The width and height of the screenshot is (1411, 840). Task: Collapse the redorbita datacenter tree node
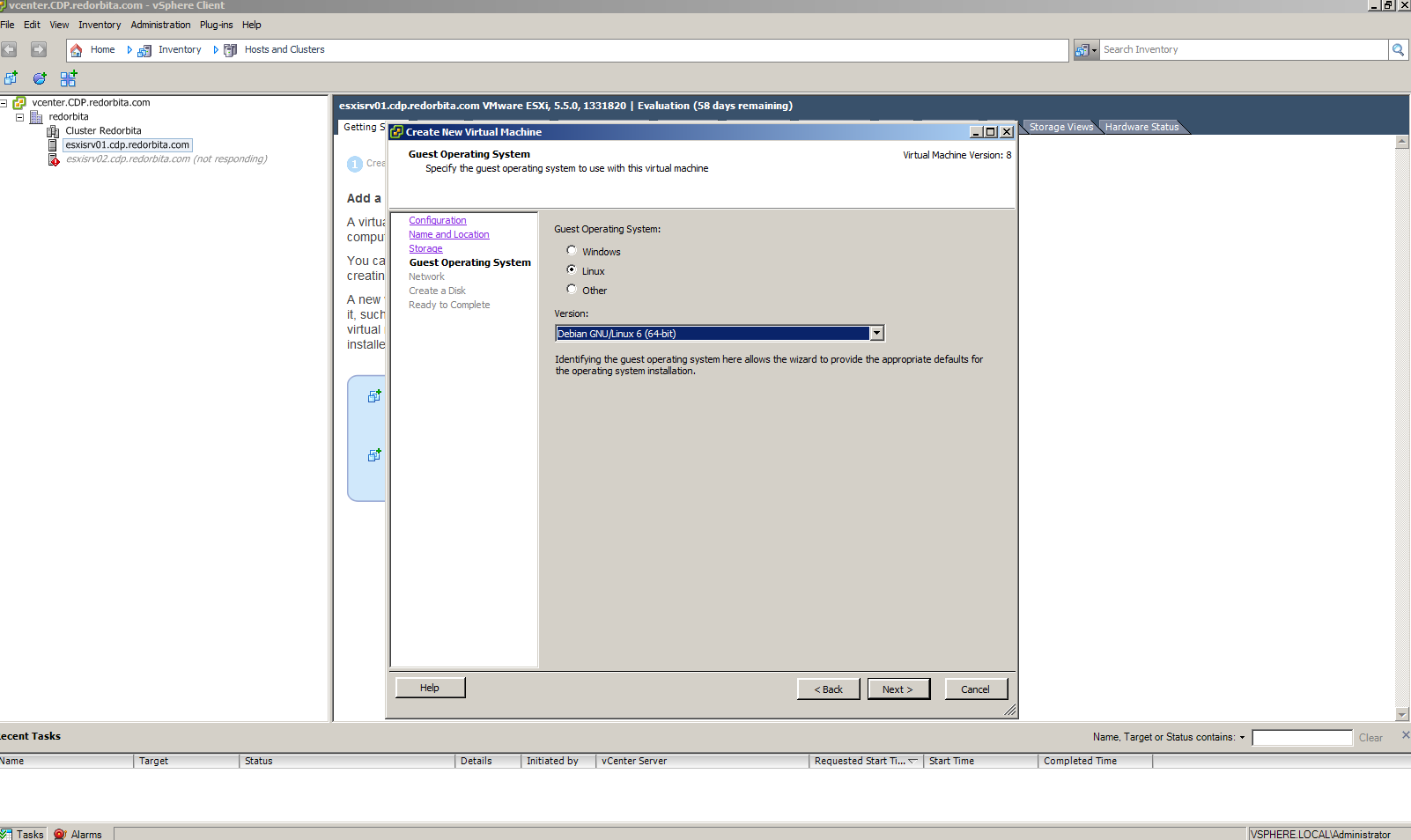tap(19, 117)
